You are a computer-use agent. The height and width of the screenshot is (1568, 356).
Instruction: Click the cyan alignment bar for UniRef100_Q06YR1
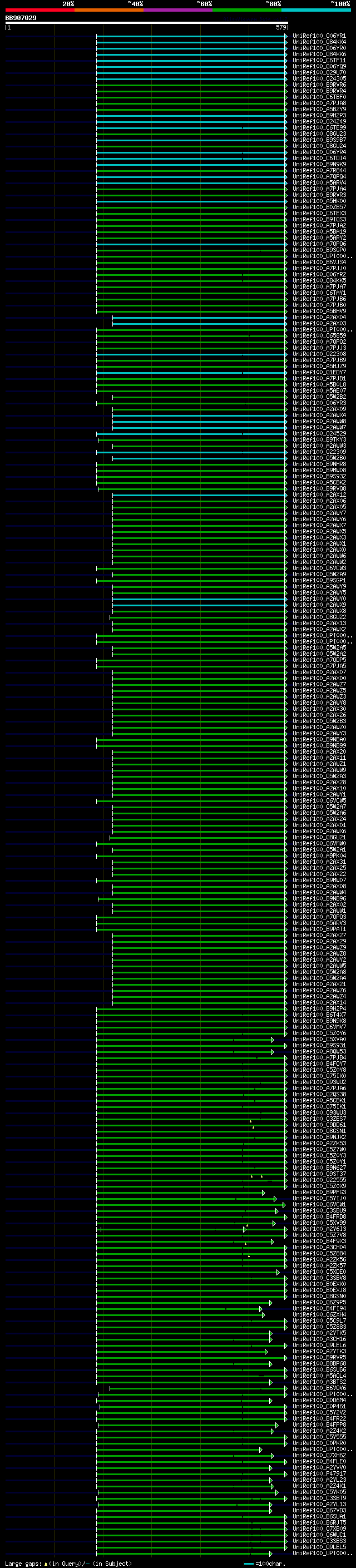point(190,36)
